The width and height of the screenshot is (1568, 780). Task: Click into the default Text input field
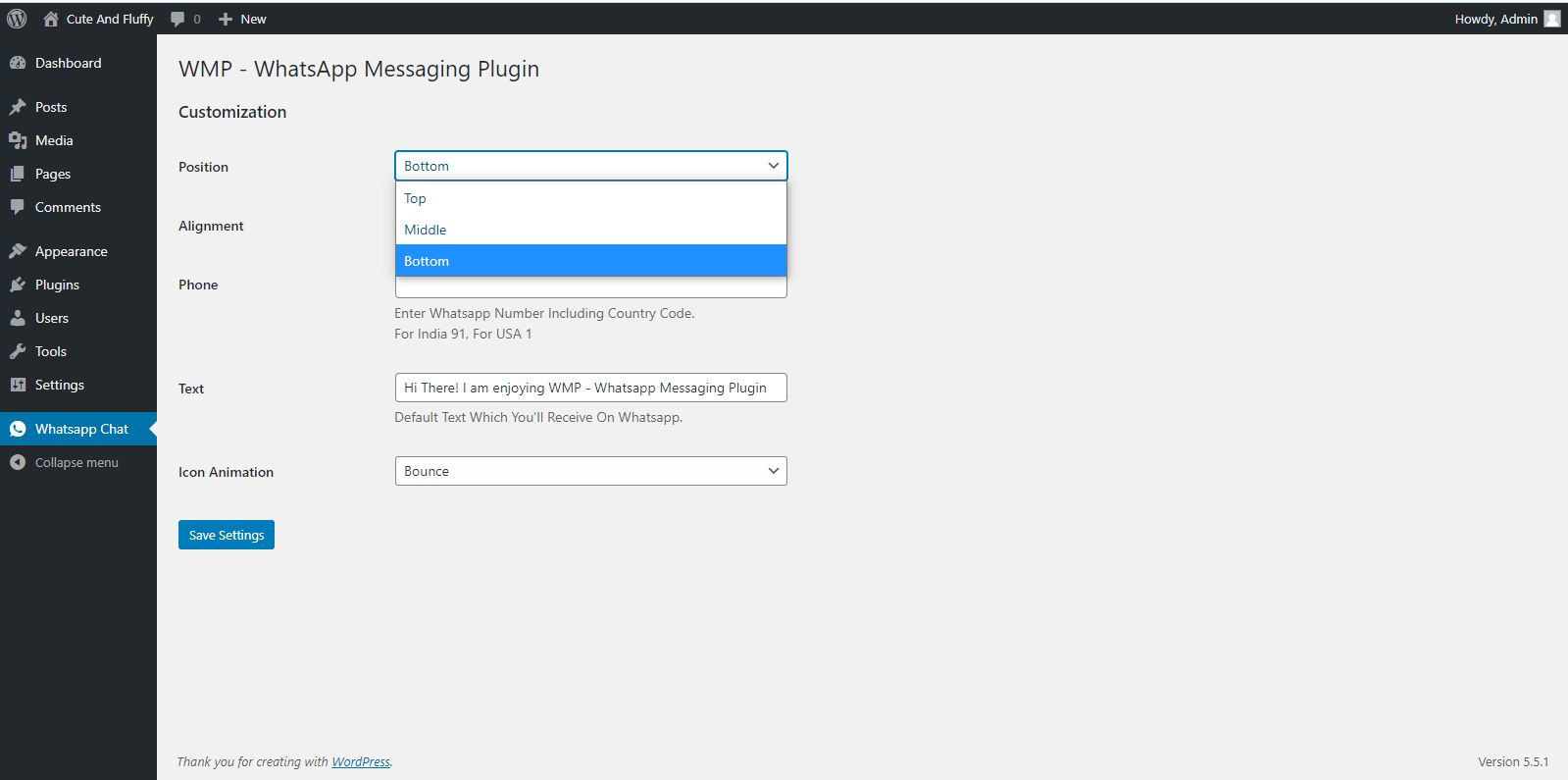(x=590, y=388)
